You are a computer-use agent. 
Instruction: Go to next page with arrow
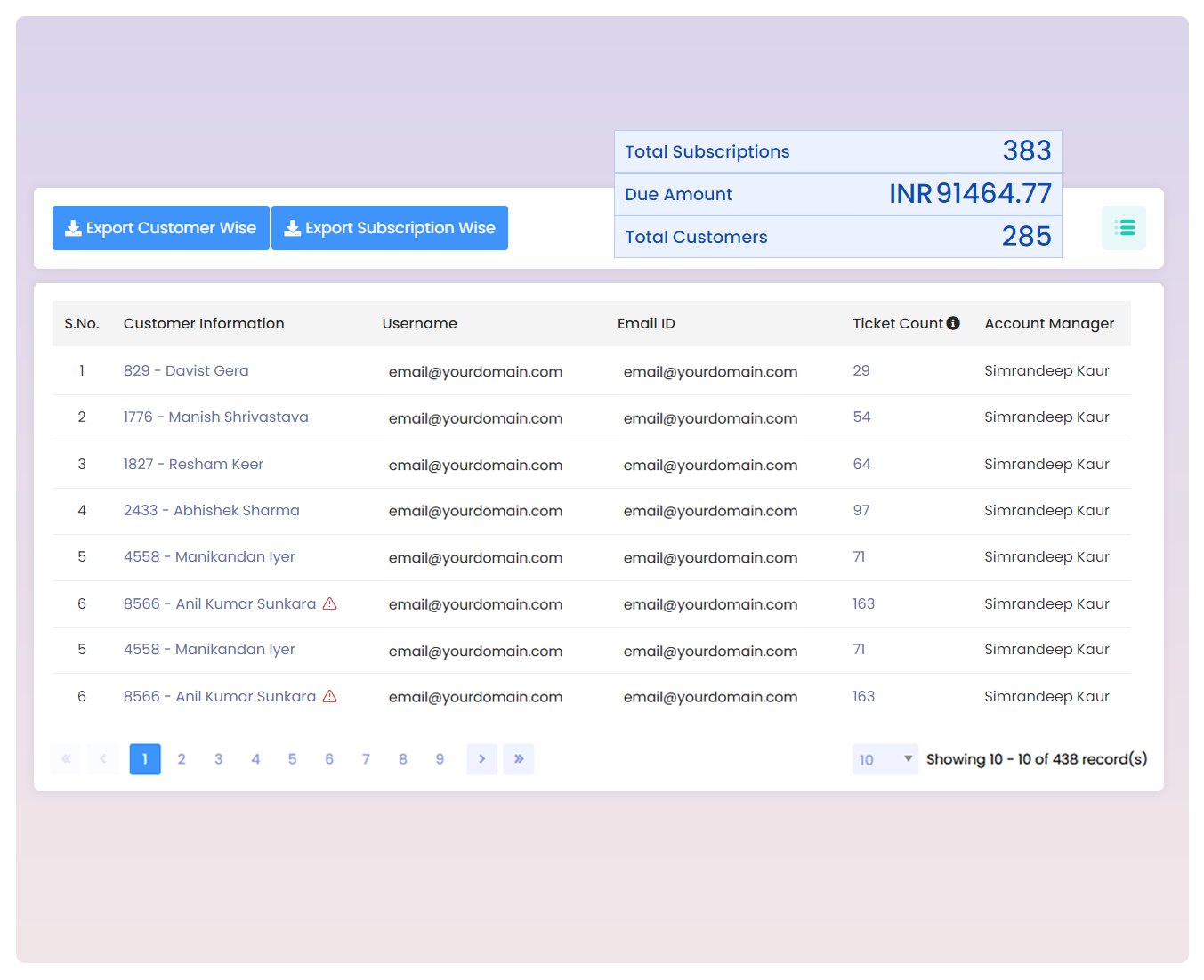tap(481, 759)
